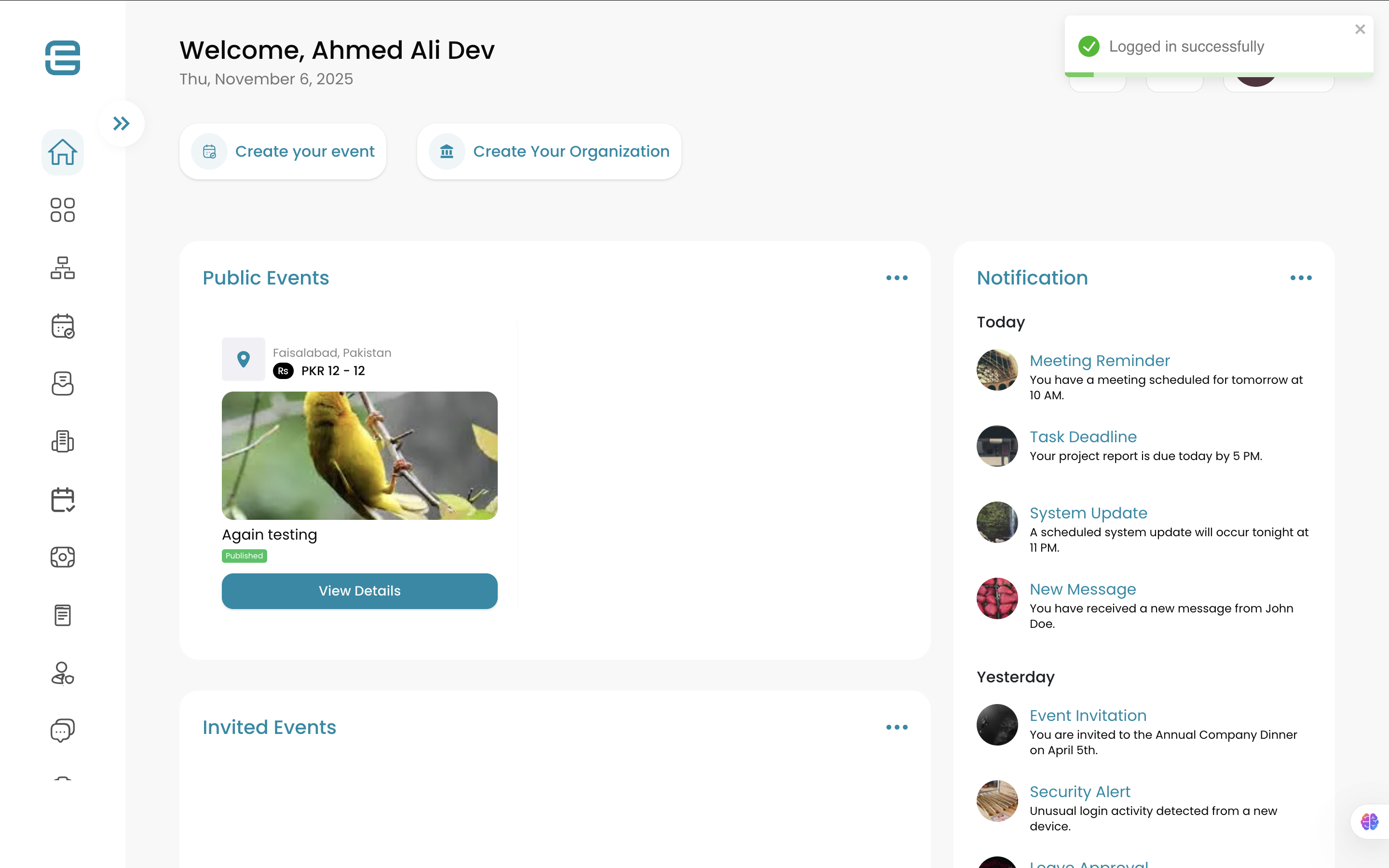This screenshot has height=868, width=1389.
Task: Dismiss the Logged in successfully toast
Action: pos(1360,29)
